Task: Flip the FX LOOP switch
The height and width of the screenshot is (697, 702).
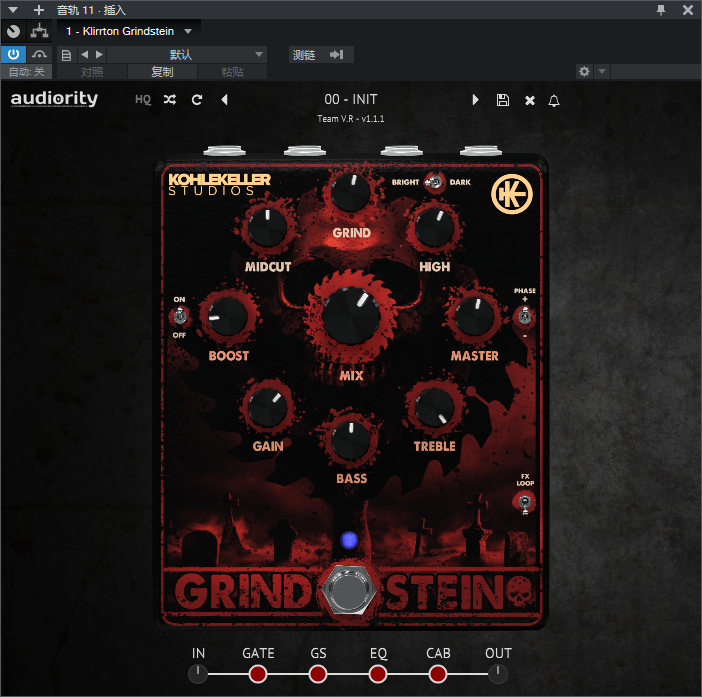Action: click(x=524, y=502)
